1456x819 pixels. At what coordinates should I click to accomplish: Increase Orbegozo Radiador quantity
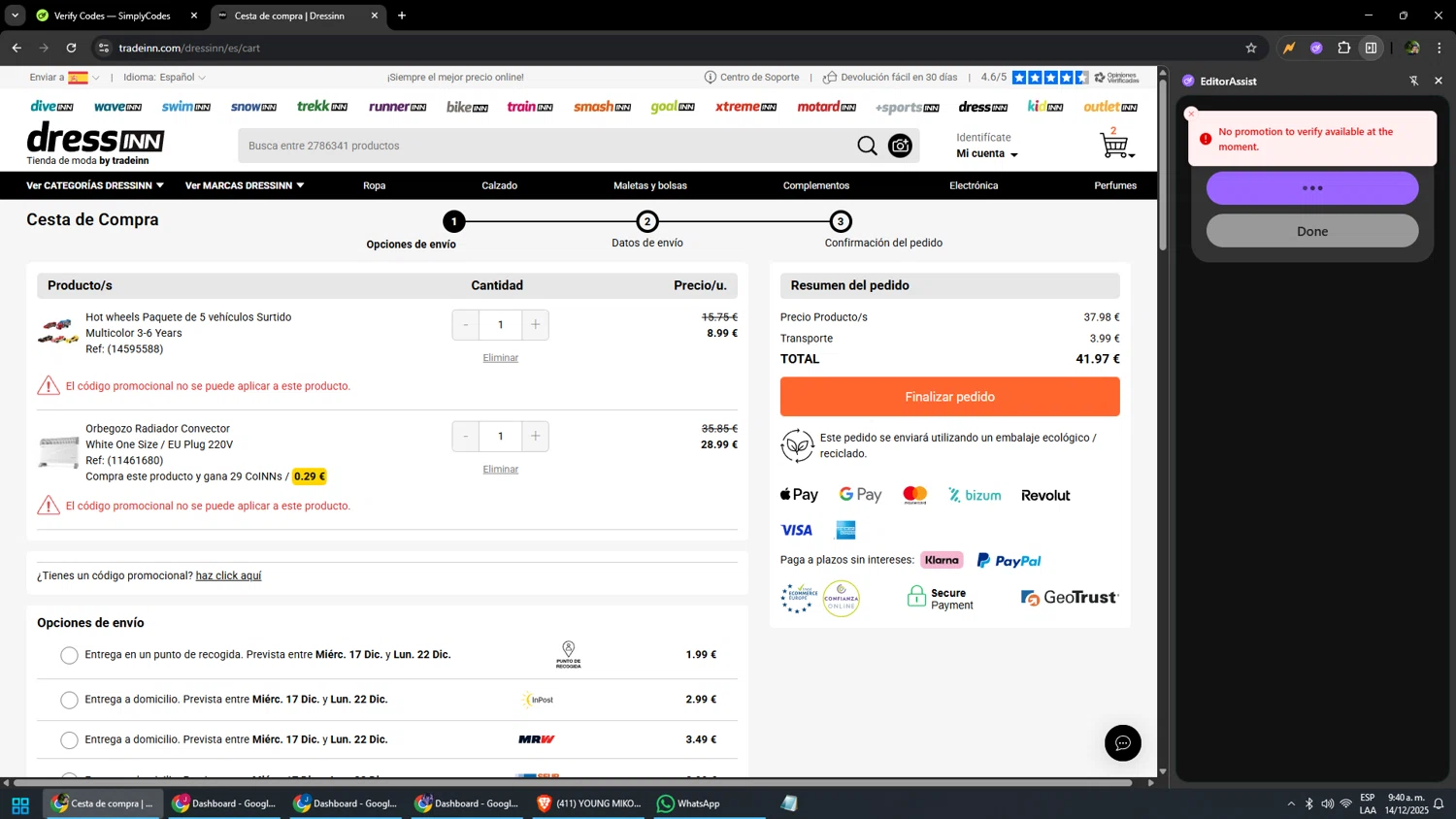536,437
